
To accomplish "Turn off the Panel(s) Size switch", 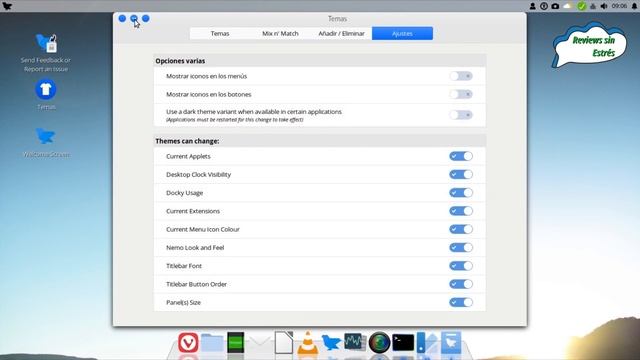I will [x=461, y=302].
